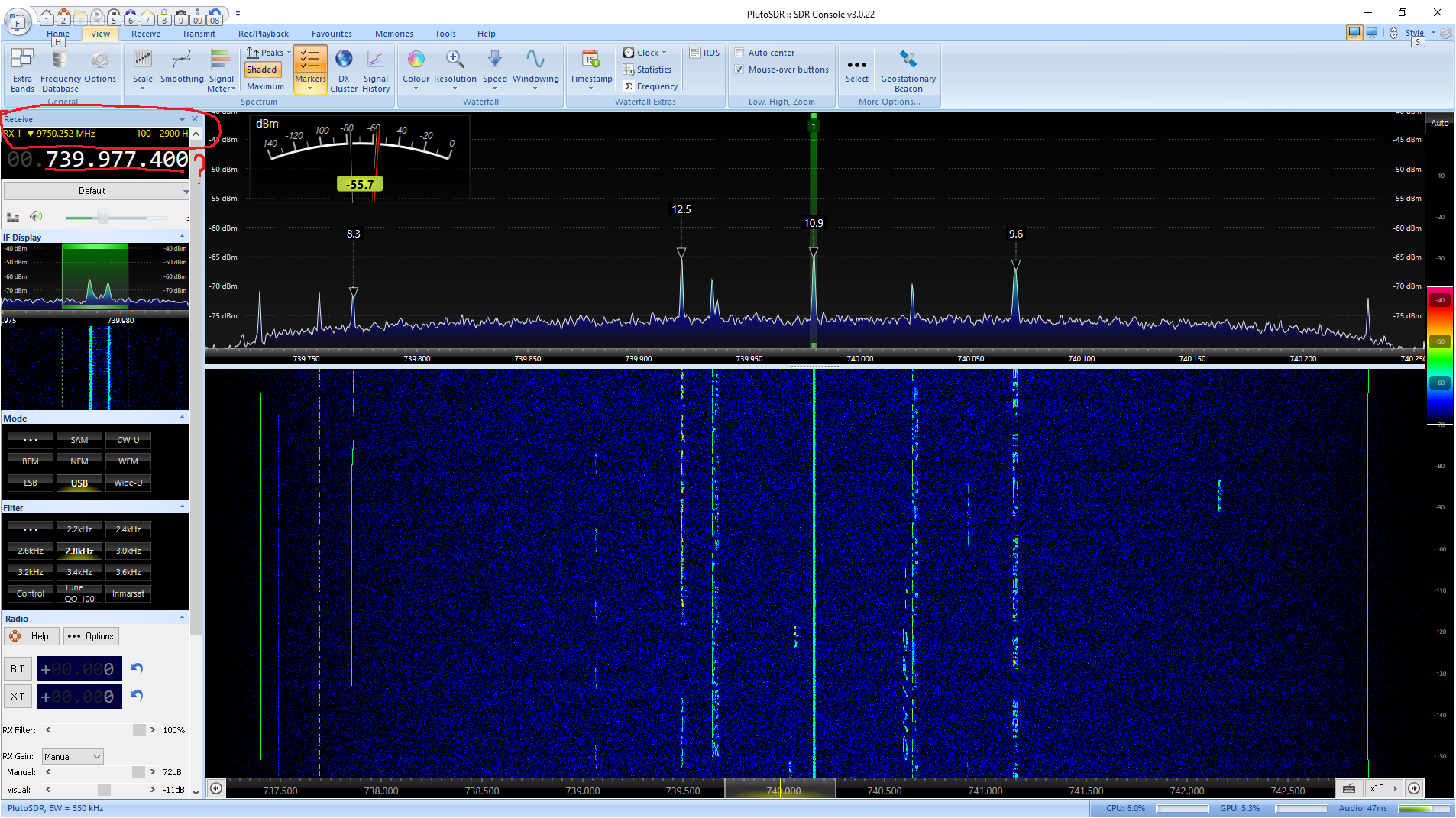
Task: Enable the Auto center checkbox
Action: [739, 53]
